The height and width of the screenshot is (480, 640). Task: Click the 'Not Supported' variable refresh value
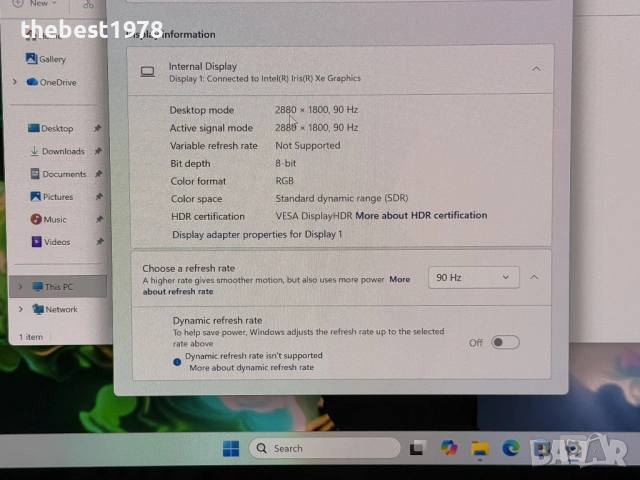tap(308, 145)
